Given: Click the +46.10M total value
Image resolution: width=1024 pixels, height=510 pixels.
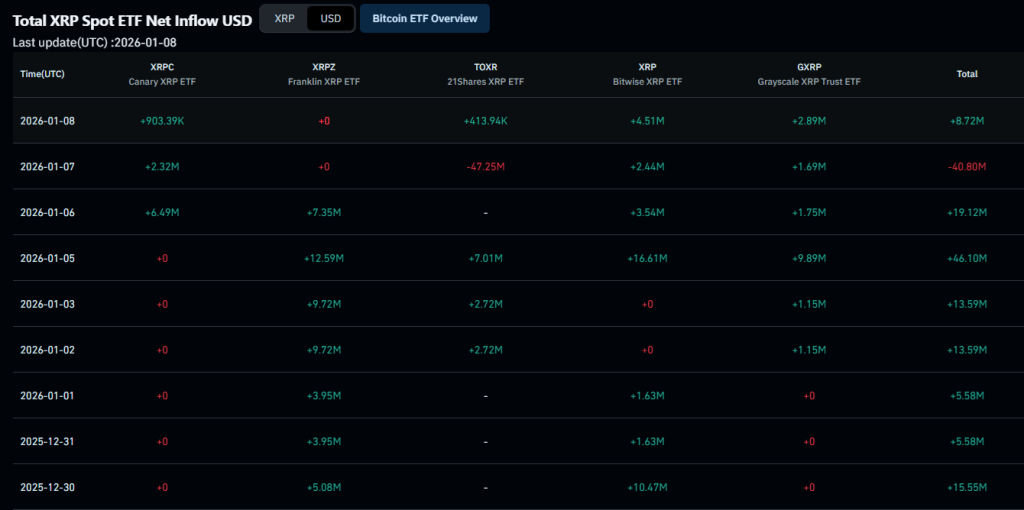Looking at the screenshot, I should (967, 258).
